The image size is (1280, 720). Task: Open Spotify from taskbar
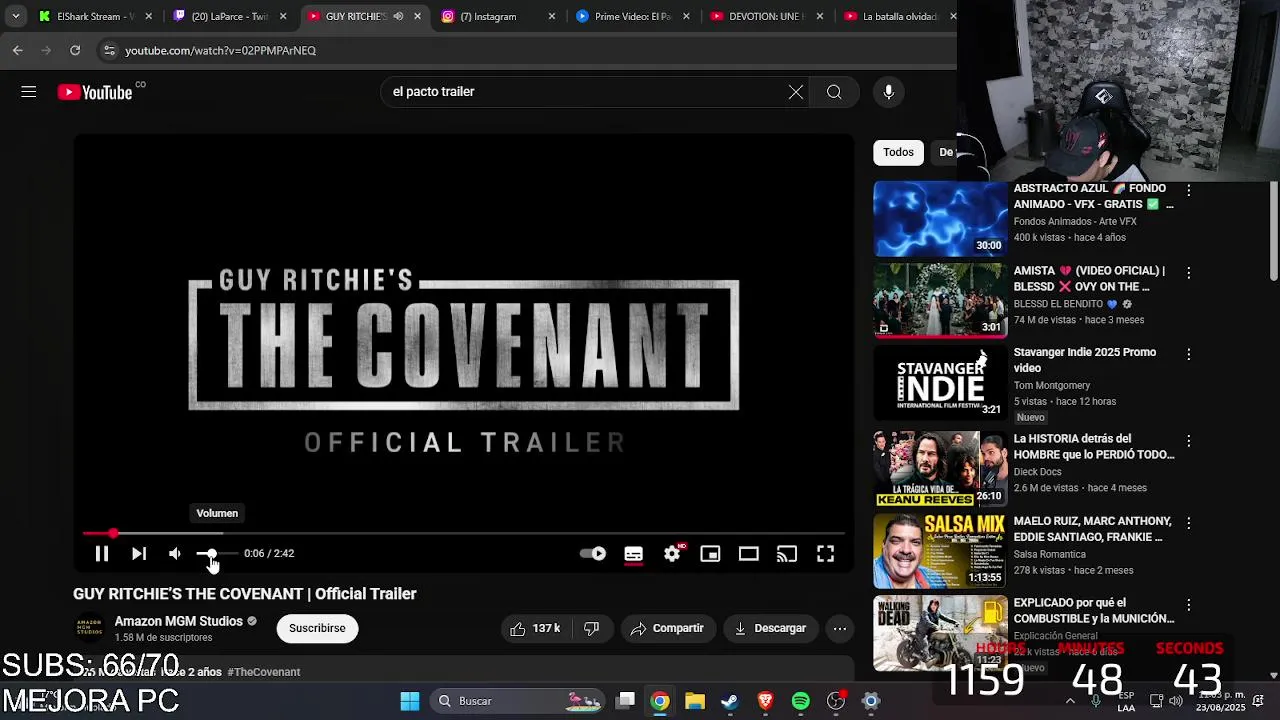coord(800,701)
